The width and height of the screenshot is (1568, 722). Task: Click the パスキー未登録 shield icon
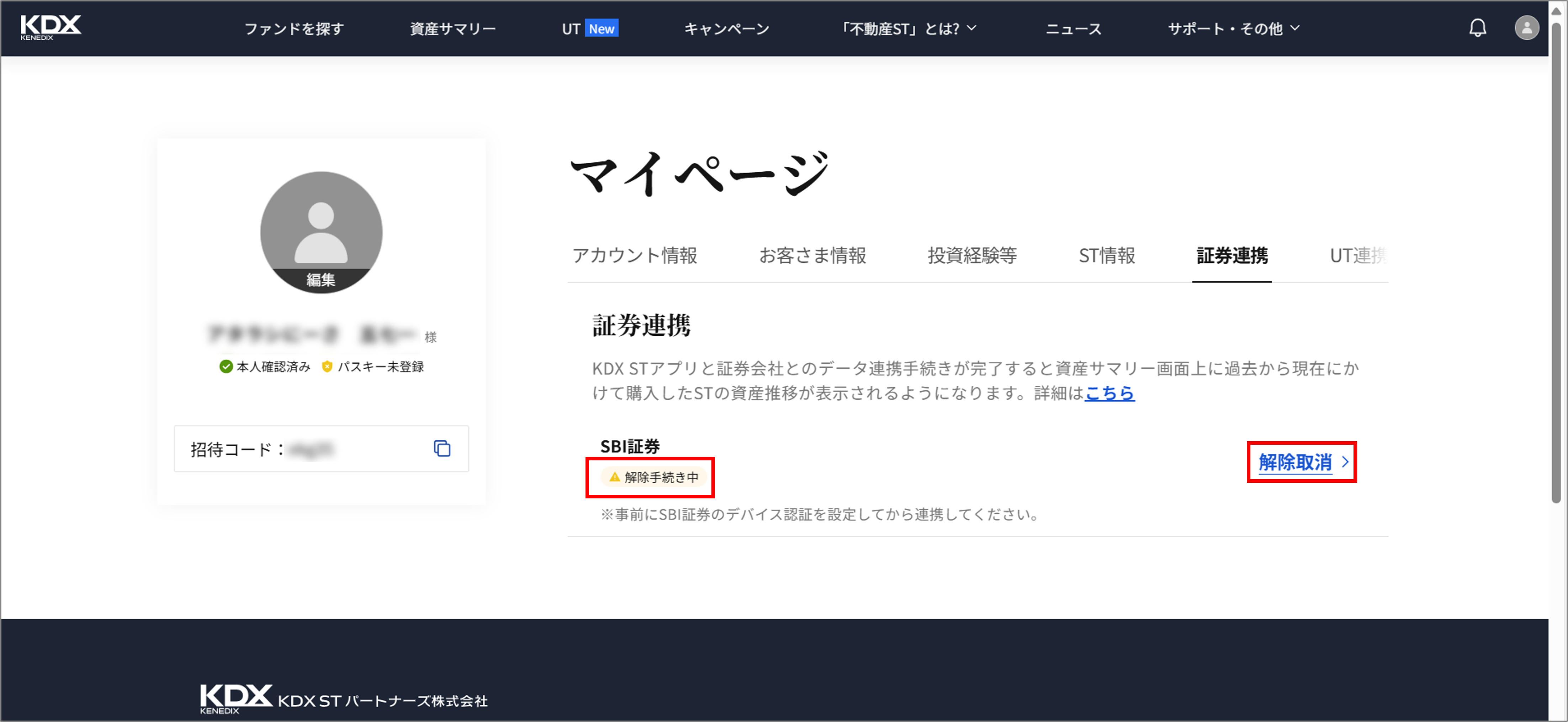(327, 366)
